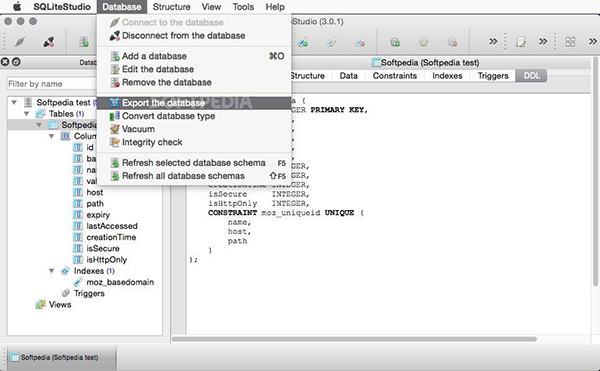Open the second toolbar overflow chevron
The height and width of the screenshot is (371, 600).
pyautogui.click(x=543, y=41)
